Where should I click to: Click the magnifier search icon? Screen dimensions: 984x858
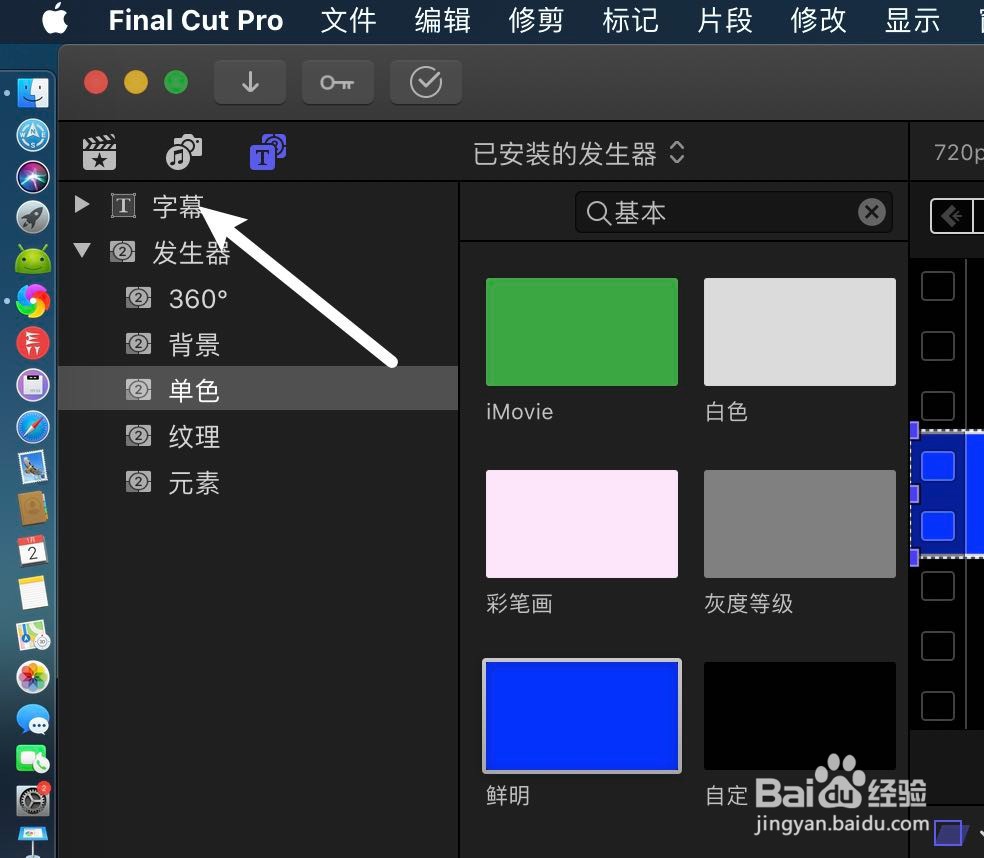click(598, 213)
